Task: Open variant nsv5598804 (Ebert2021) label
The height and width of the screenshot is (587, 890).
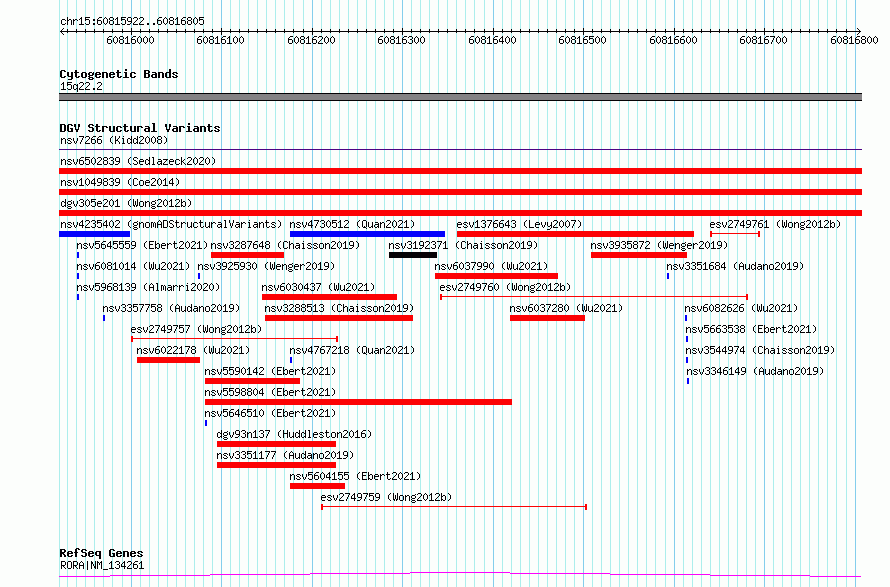Action: [x=270, y=392]
